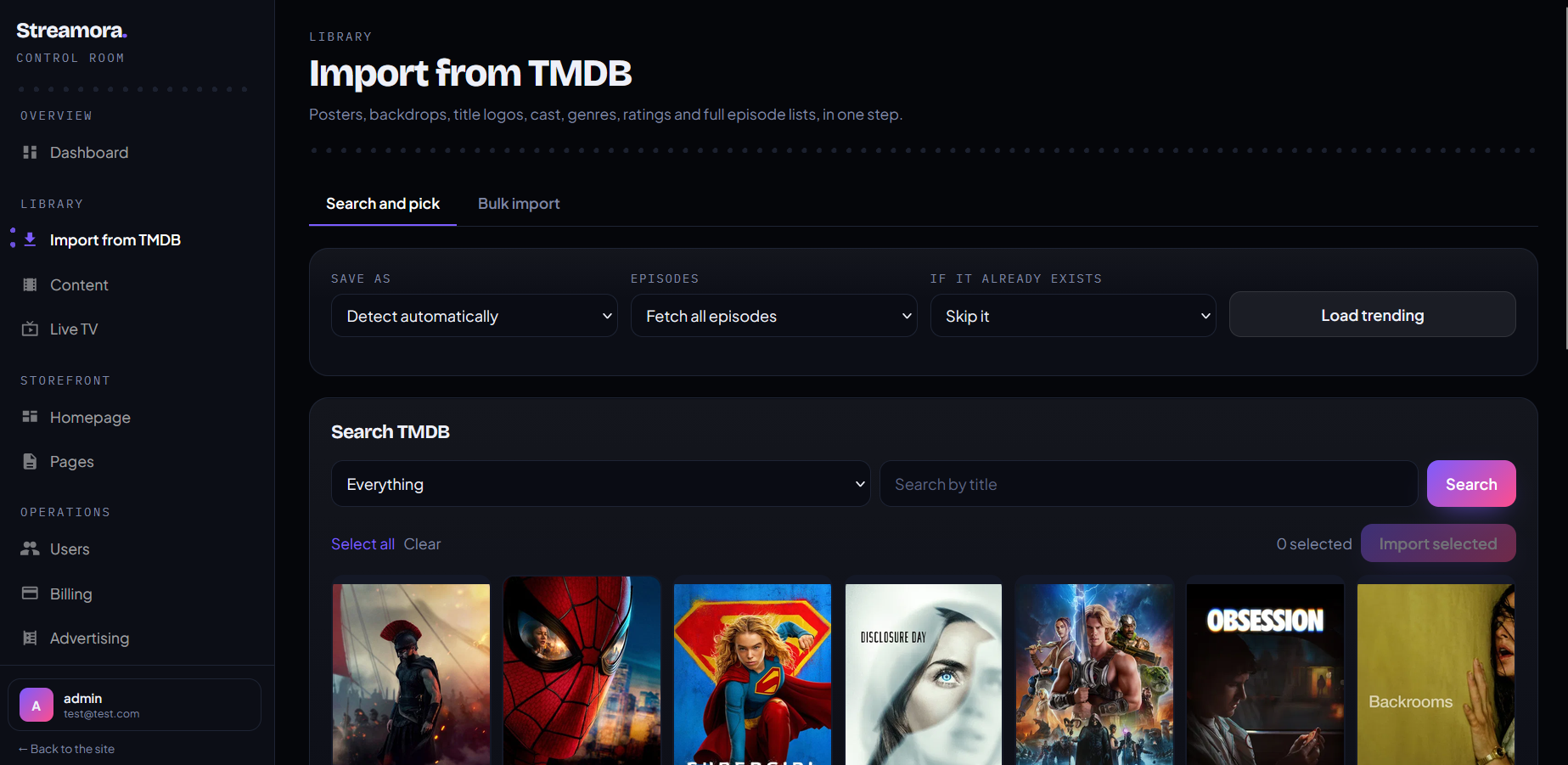Focus the Search by title field
Image resolution: width=1568 pixels, height=765 pixels.
point(1149,484)
